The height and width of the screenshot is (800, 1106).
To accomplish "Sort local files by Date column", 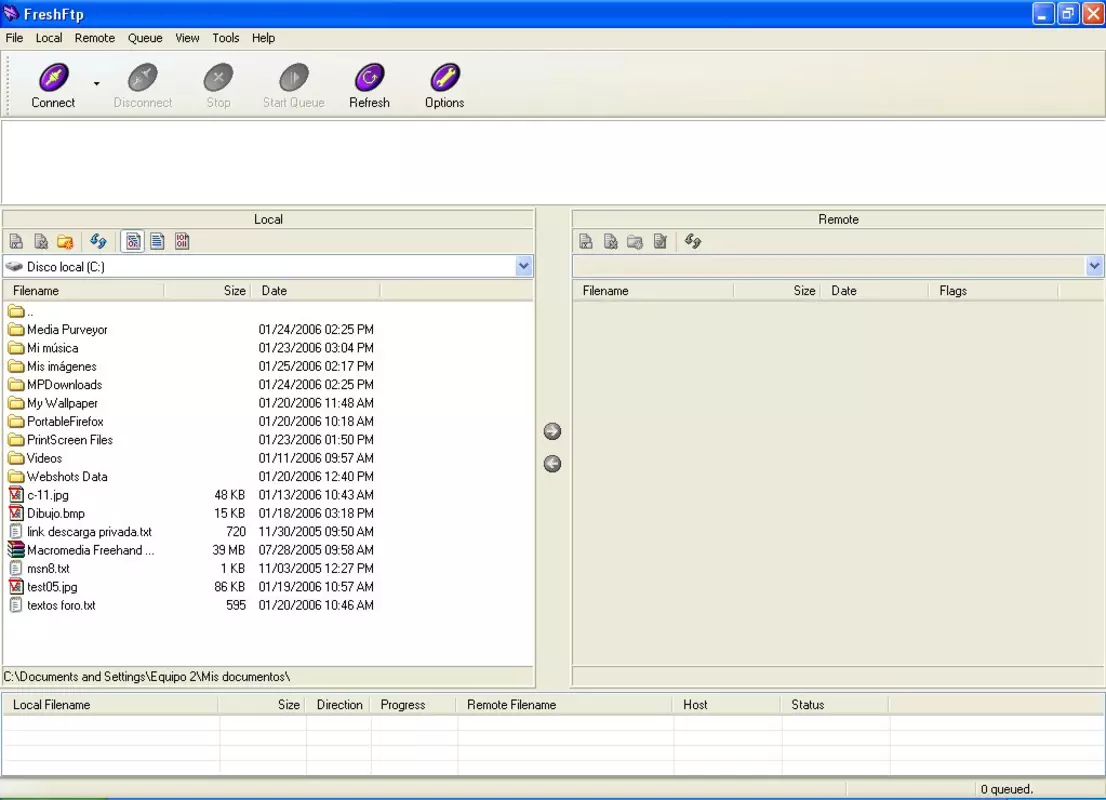I will tap(315, 291).
